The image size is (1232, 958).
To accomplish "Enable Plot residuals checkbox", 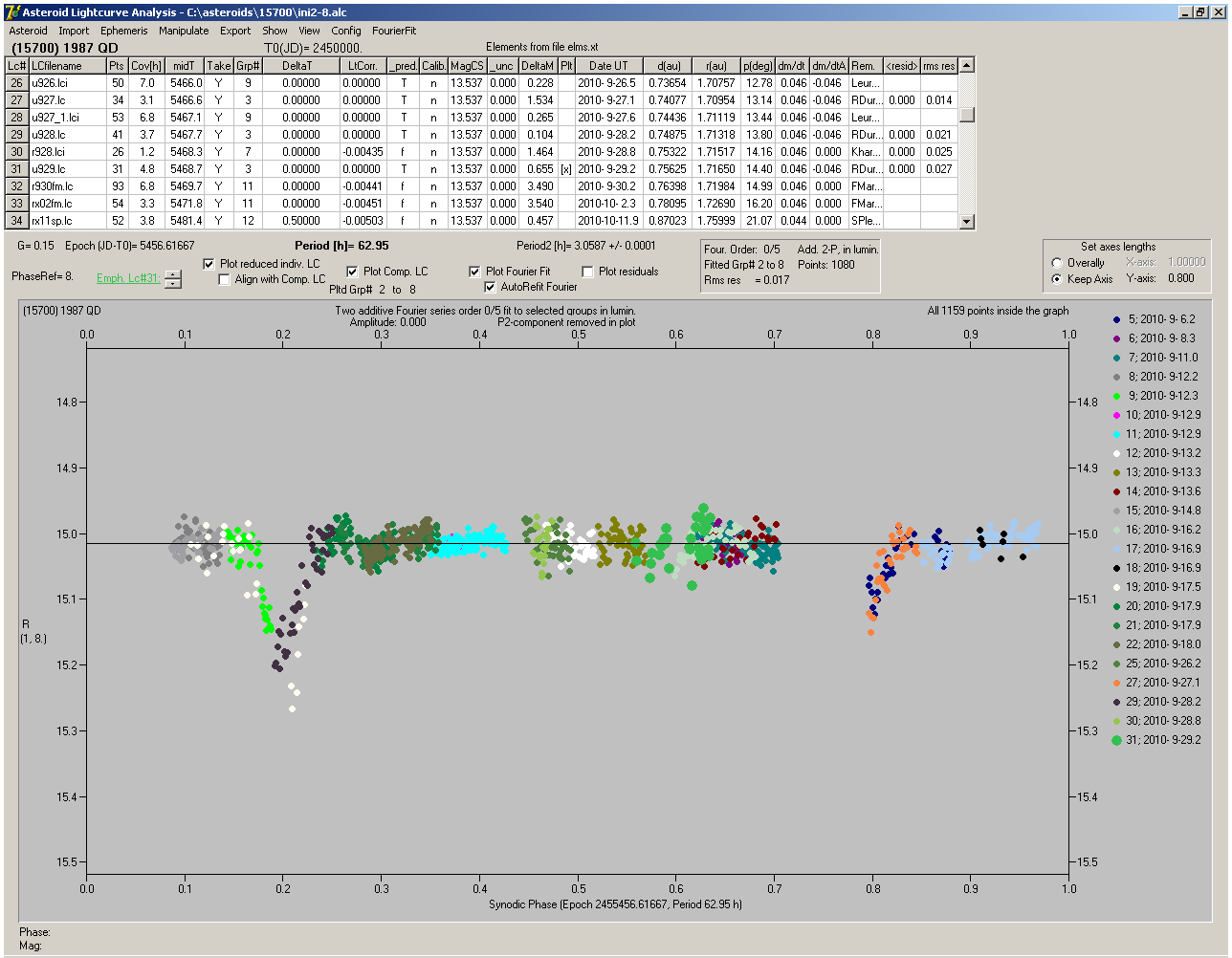I will tap(587, 272).
